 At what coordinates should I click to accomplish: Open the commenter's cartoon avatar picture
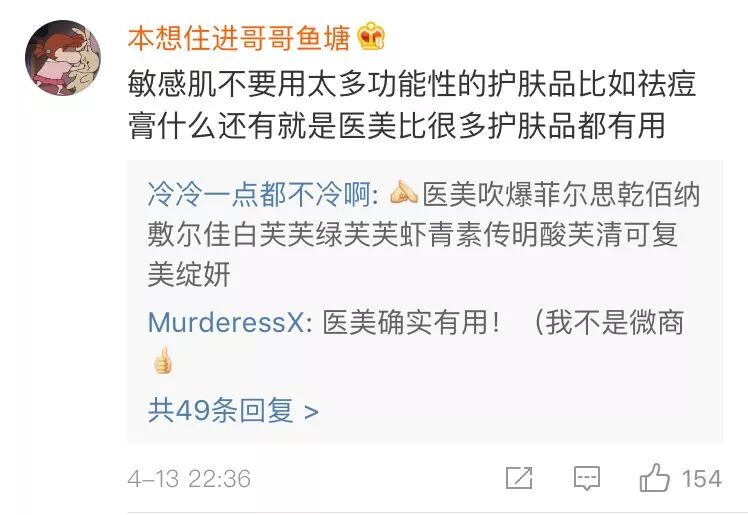click(x=62, y=58)
